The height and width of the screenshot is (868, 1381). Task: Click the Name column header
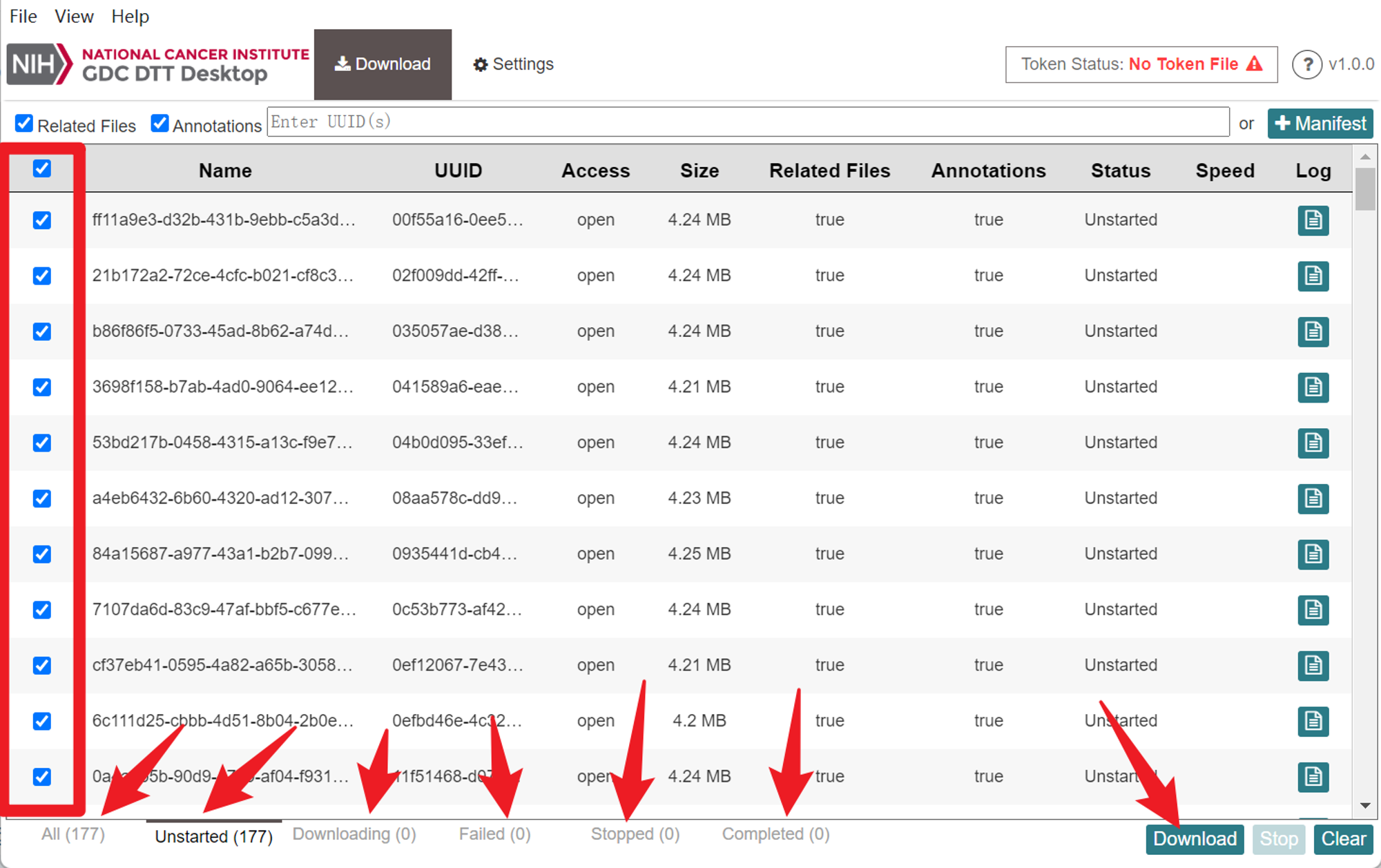[225, 171]
